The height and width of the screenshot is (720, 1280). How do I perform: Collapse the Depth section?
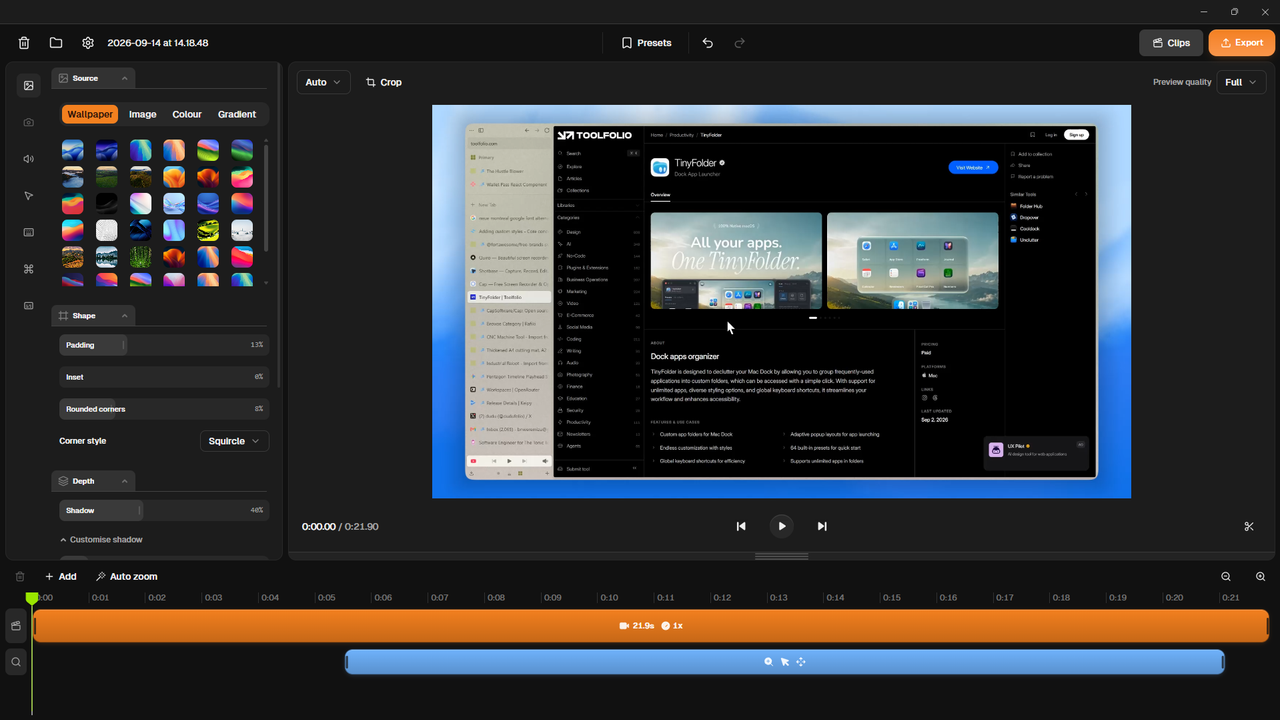pos(93,481)
